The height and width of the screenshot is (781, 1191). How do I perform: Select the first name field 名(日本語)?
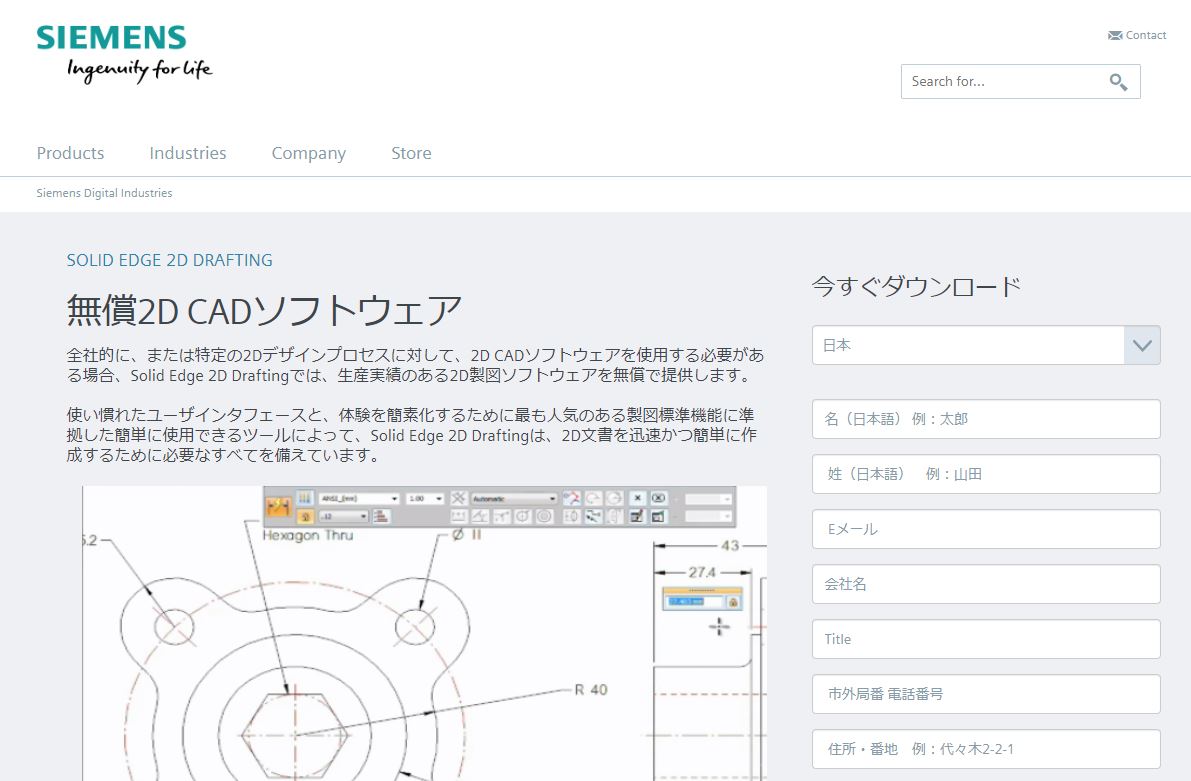tap(985, 419)
